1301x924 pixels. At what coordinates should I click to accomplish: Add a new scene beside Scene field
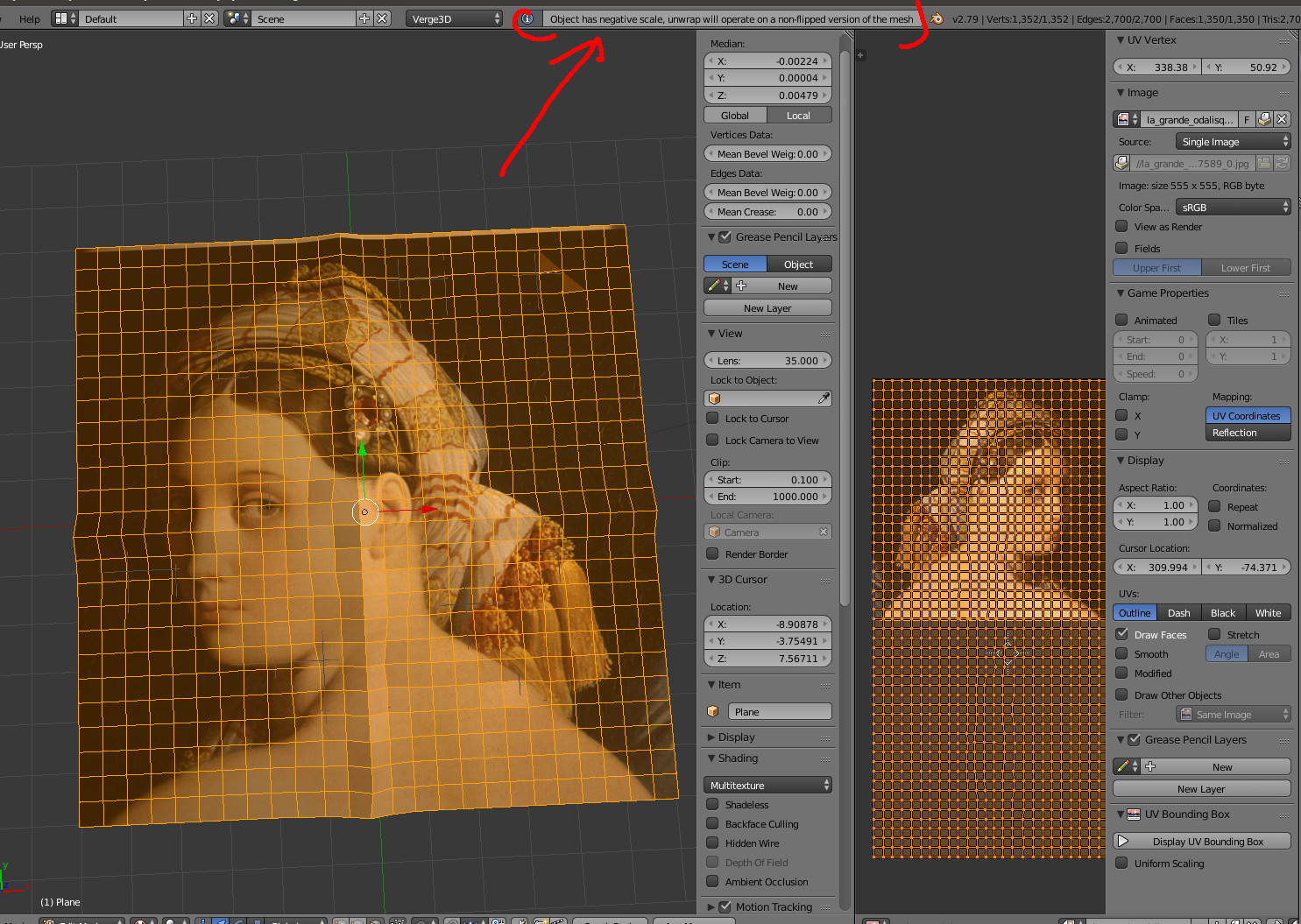(x=364, y=18)
